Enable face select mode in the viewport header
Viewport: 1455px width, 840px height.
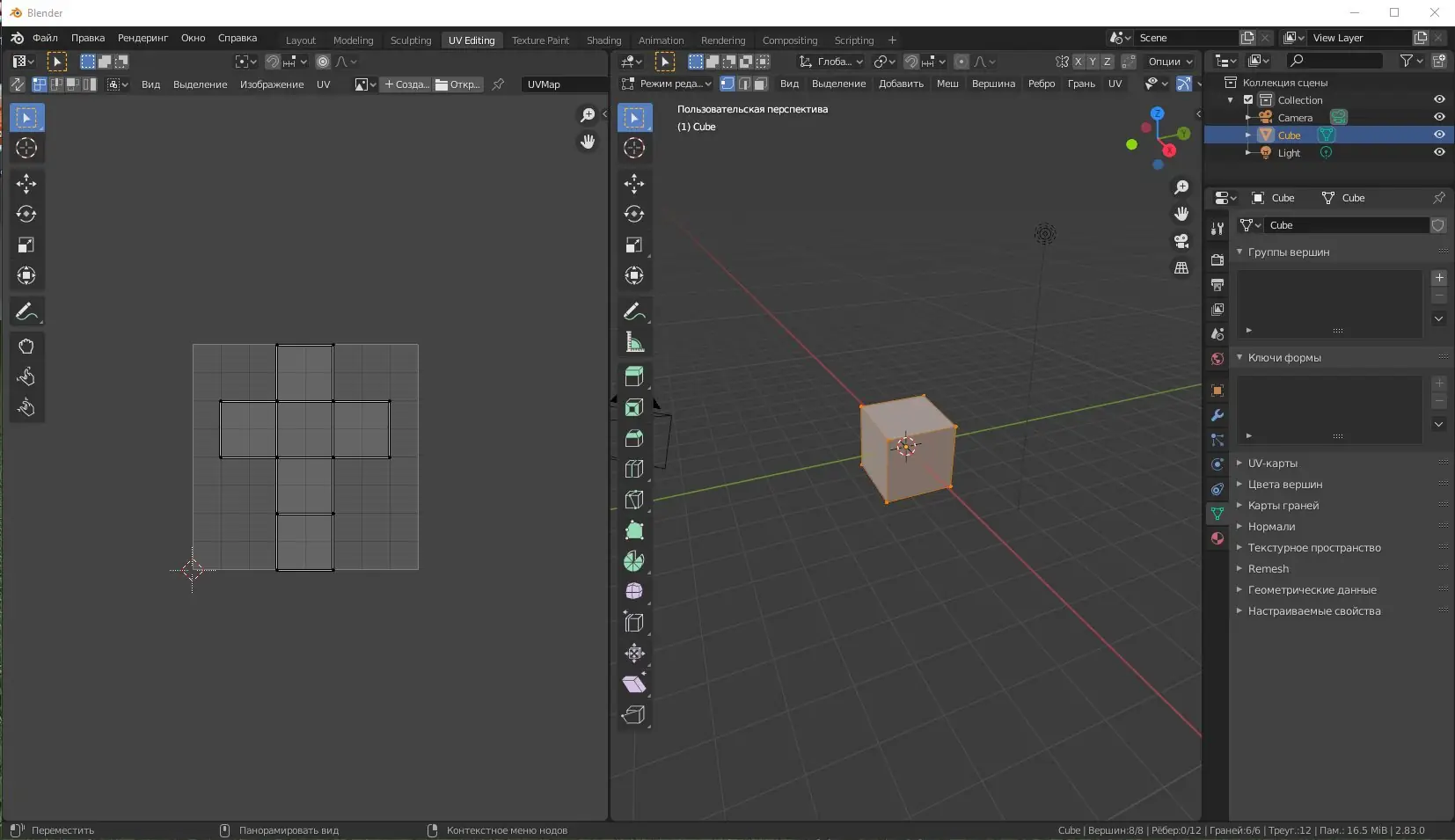click(x=762, y=84)
